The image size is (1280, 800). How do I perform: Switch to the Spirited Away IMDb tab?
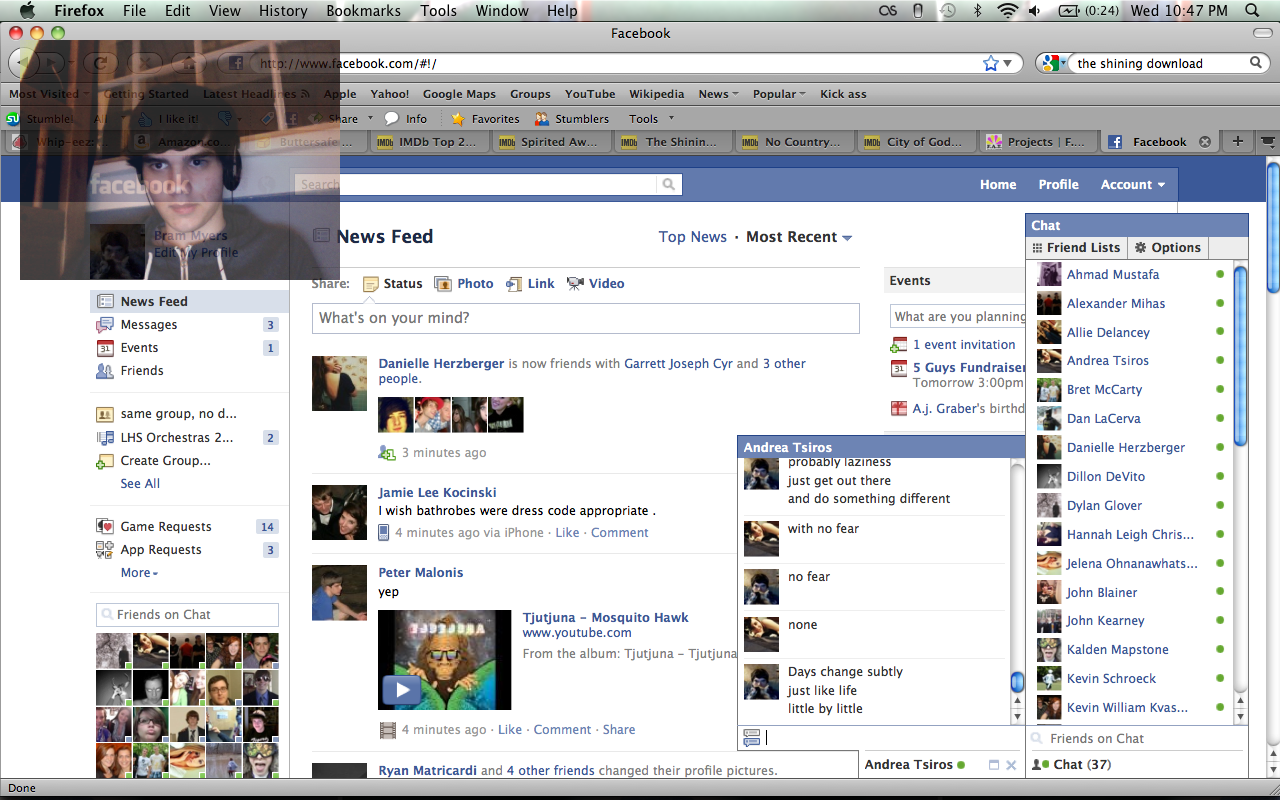point(550,142)
